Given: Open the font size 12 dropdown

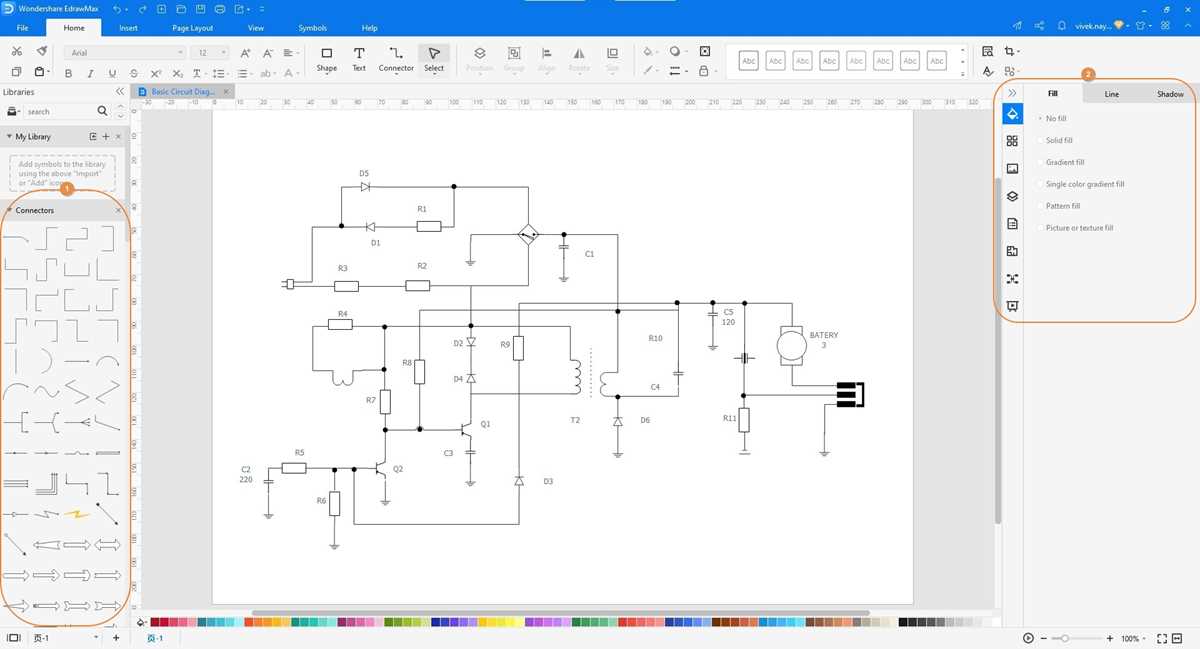Looking at the screenshot, I should [x=211, y=53].
